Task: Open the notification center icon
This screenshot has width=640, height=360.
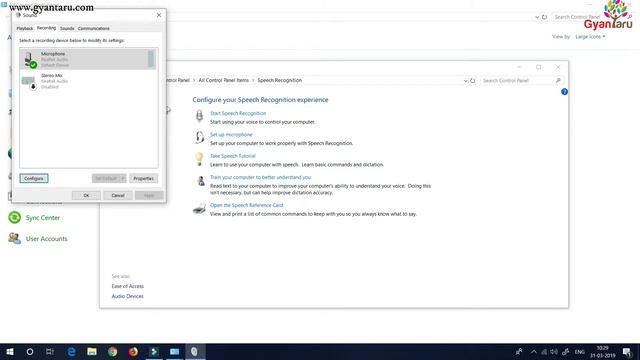Action: click(x=627, y=352)
